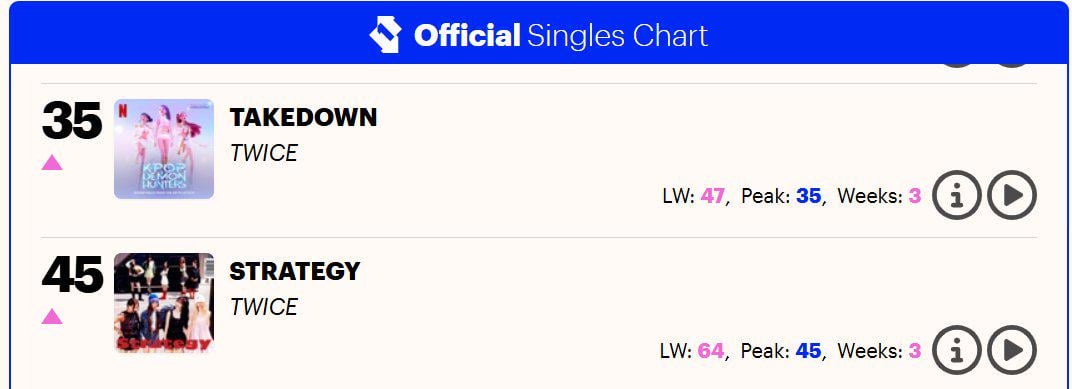Open info icon for TAKEDOWN entry
The image size is (1072, 389).
(956, 195)
